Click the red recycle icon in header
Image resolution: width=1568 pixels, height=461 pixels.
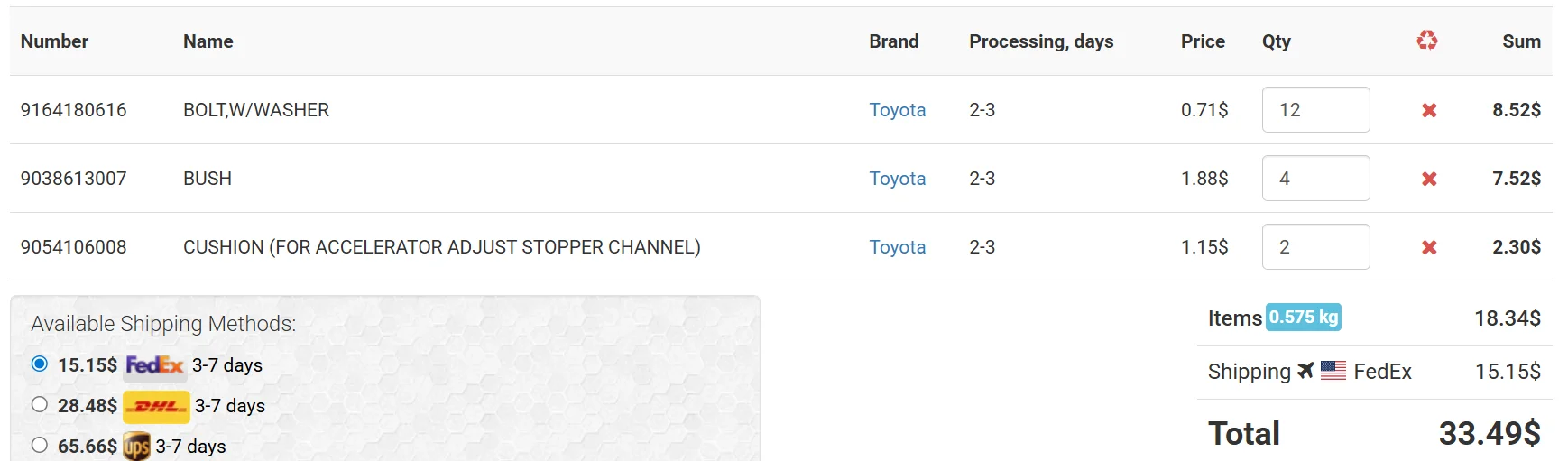coord(1427,41)
